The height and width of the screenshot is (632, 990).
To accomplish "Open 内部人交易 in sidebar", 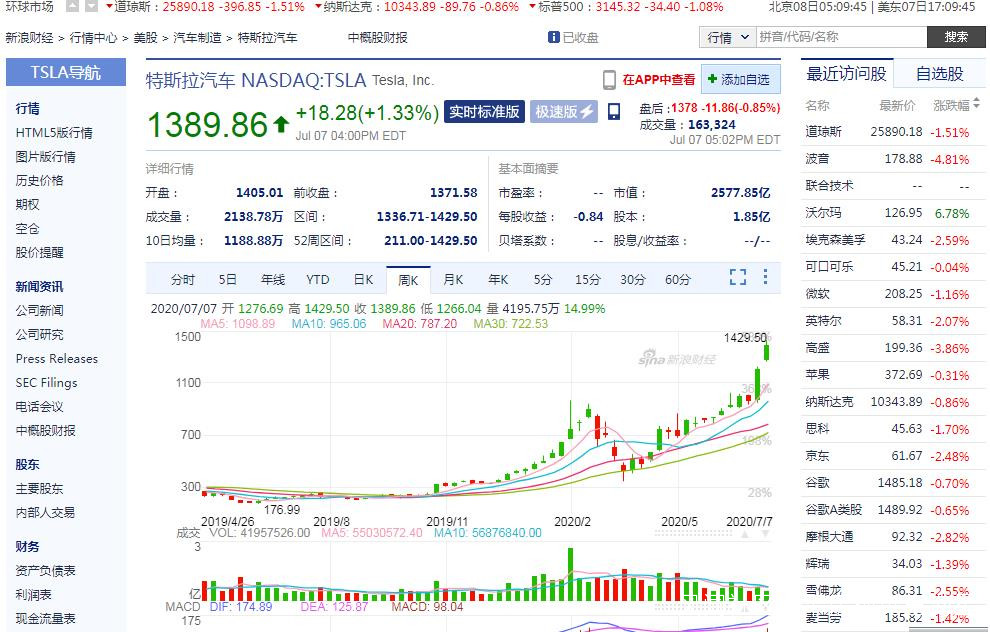I will pyautogui.click(x=45, y=513).
